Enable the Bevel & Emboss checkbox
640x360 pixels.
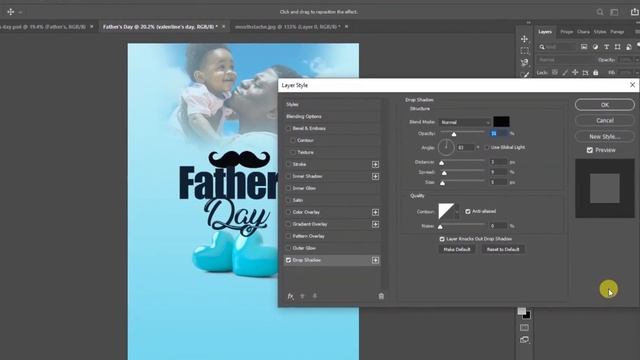click(x=289, y=128)
